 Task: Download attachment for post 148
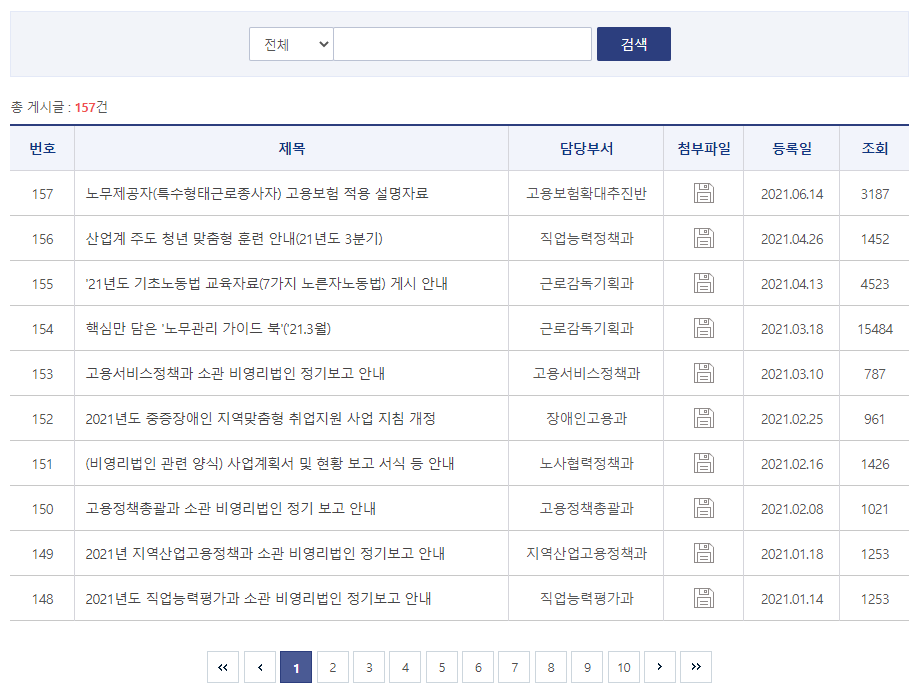(x=703, y=598)
